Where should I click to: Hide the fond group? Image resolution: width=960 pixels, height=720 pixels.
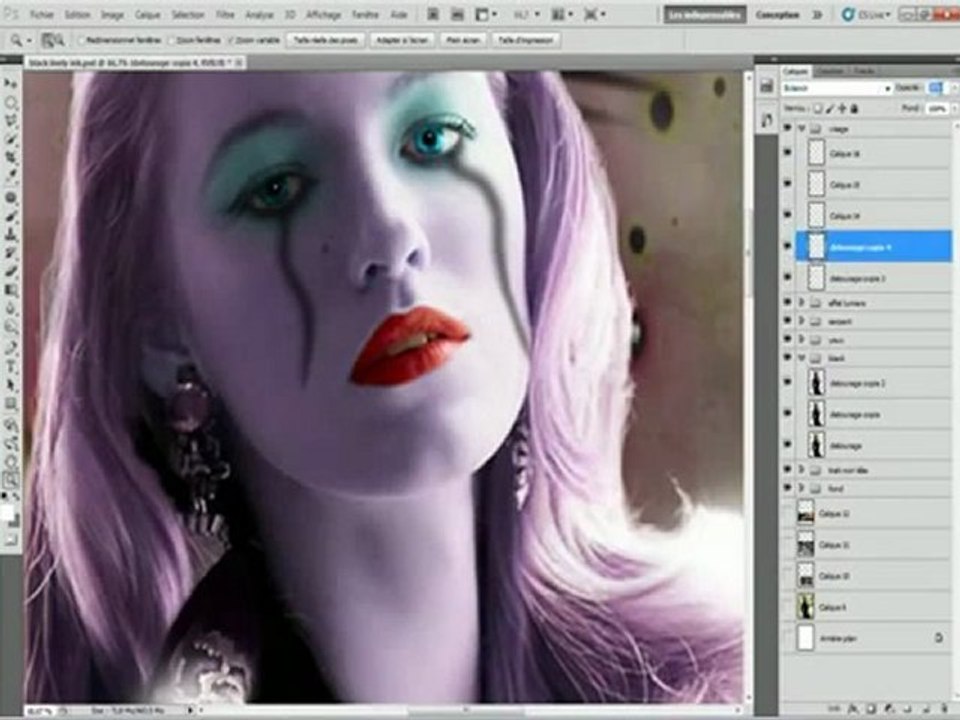[787, 488]
